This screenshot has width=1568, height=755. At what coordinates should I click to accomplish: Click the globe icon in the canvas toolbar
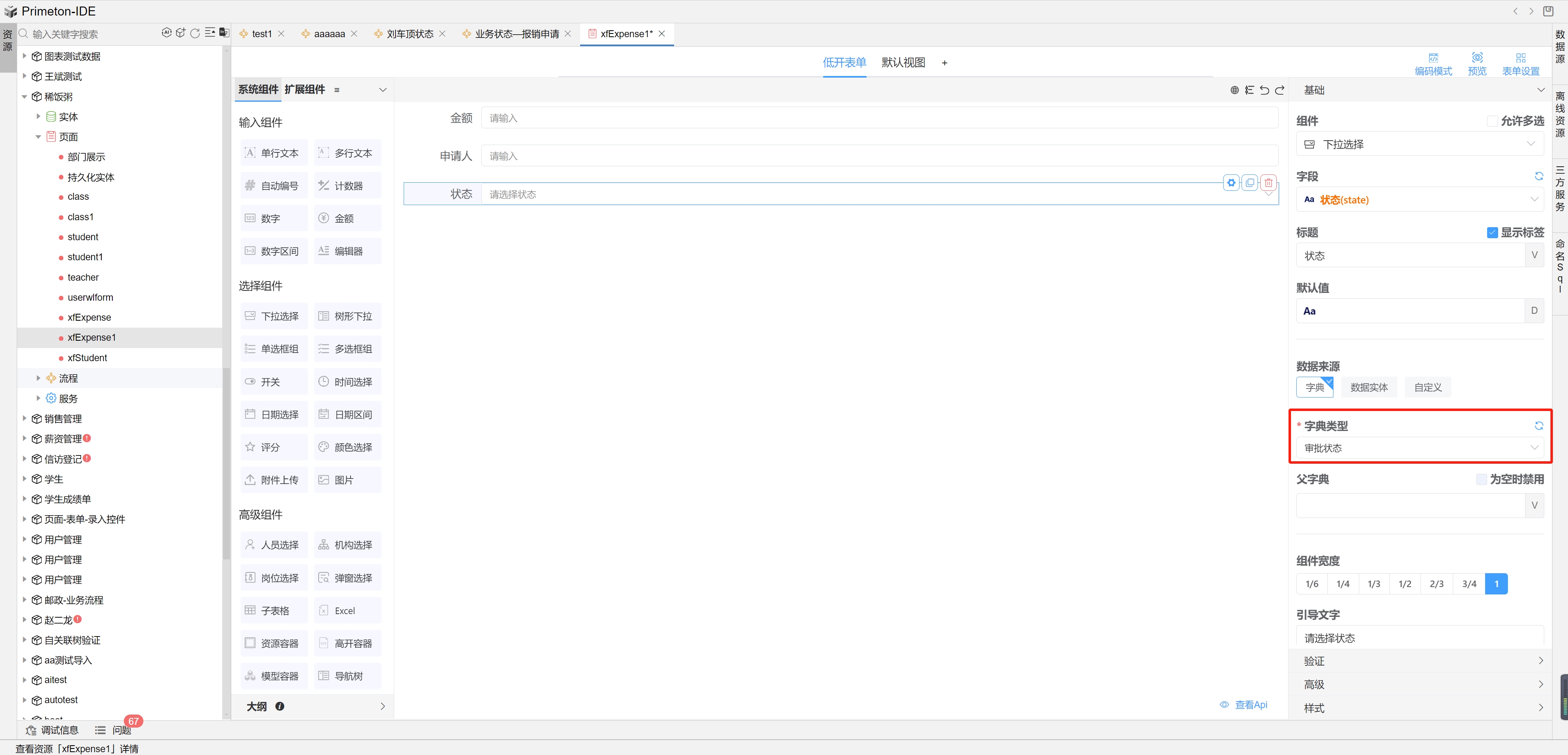pyautogui.click(x=1235, y=90)
